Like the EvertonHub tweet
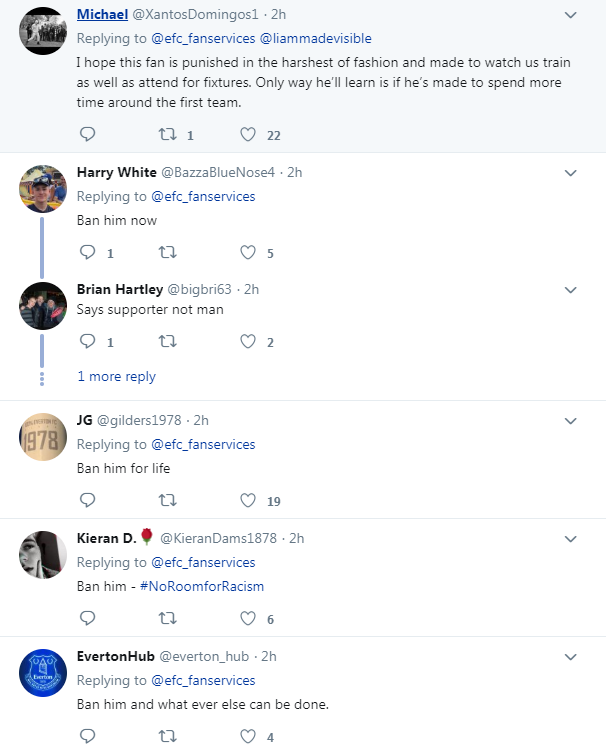 (248, 736)
